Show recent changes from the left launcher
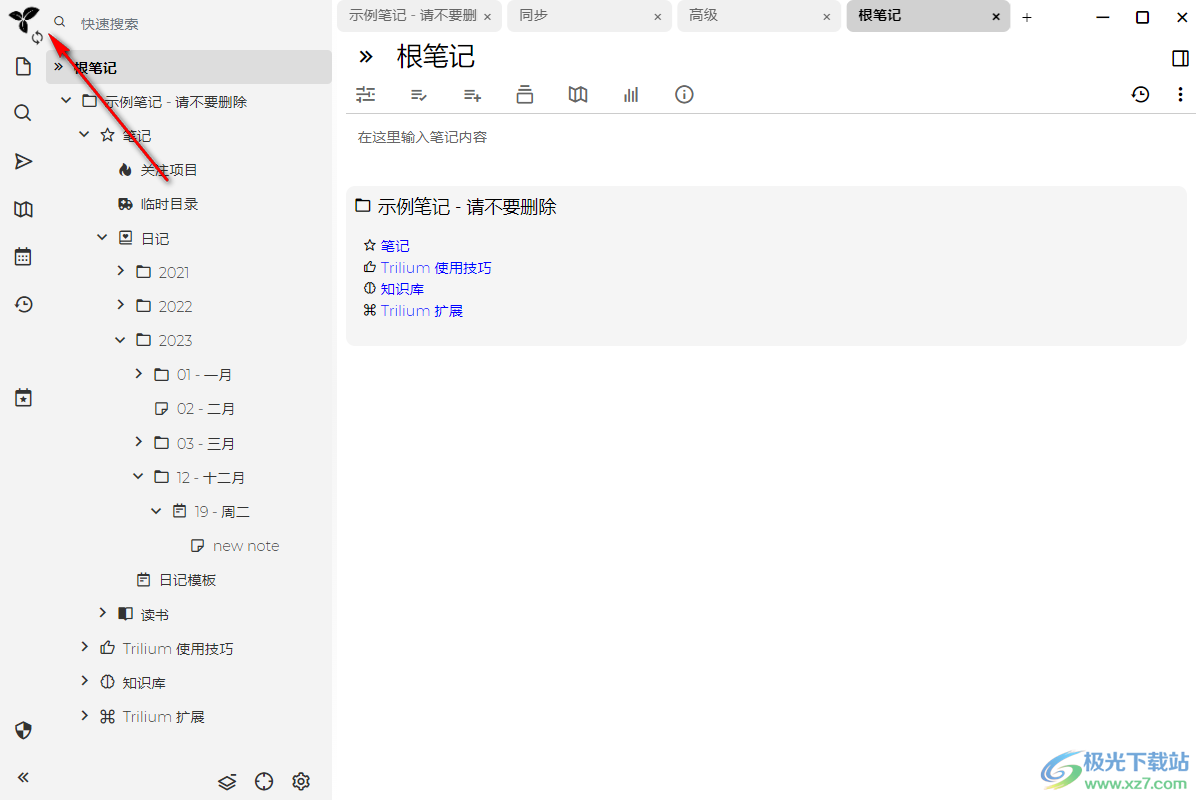This screenshot has height=800, width=1200. (23, 305)
